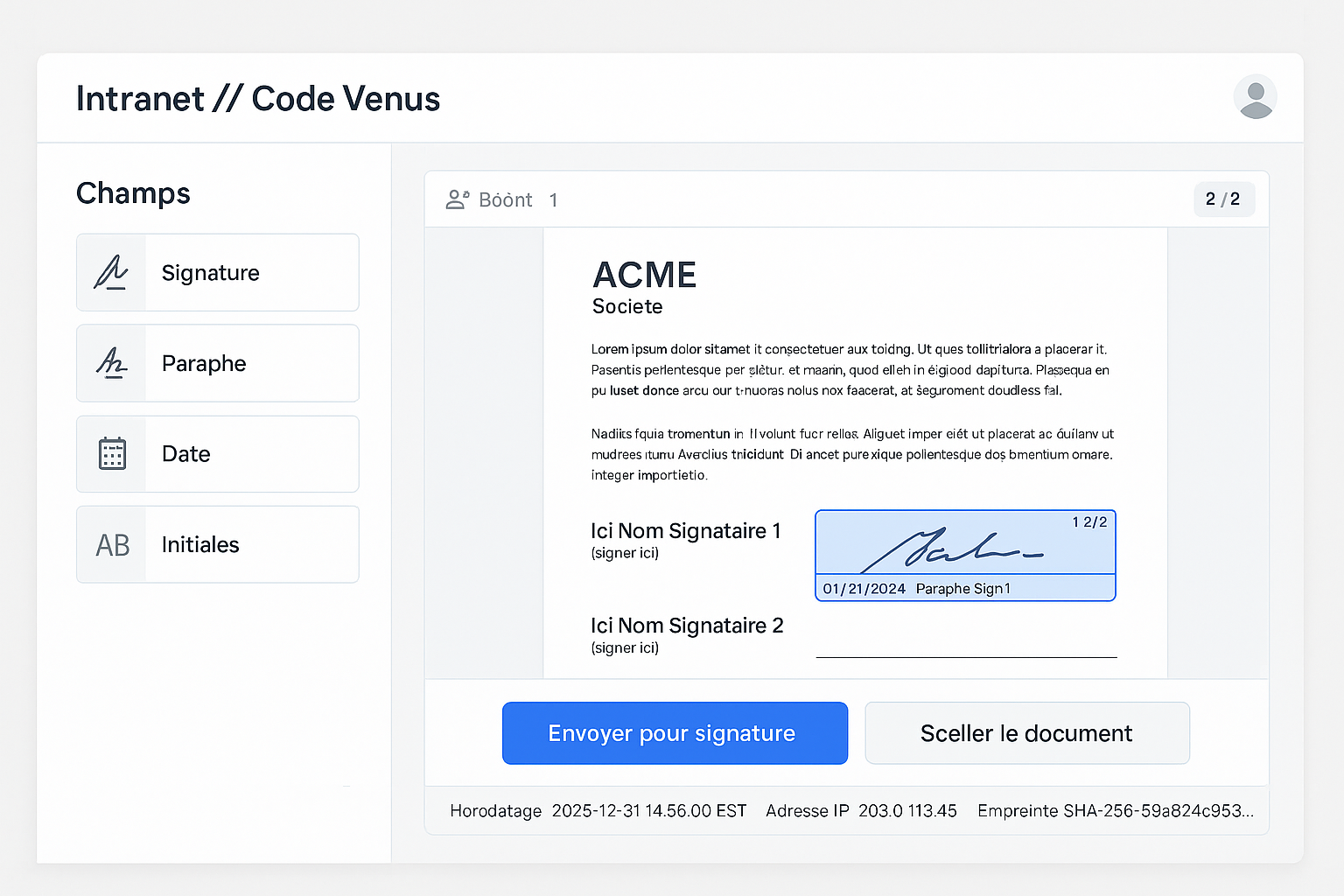The width and height of the screenshot is (1344, 896).
Task: Select the Paraphe field label
Action: (204, 363)
